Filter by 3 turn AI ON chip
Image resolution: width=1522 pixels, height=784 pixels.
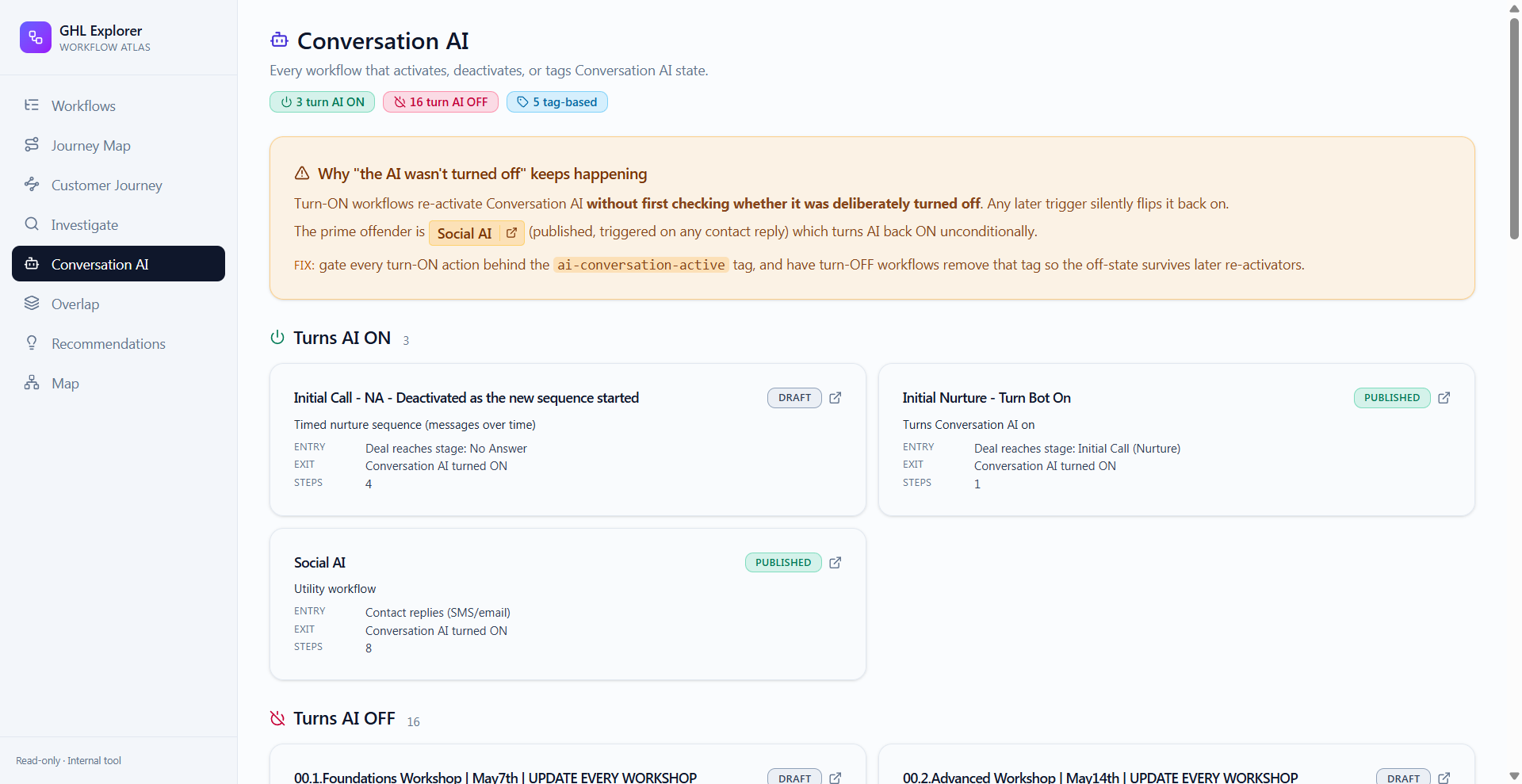click(322, 102)
